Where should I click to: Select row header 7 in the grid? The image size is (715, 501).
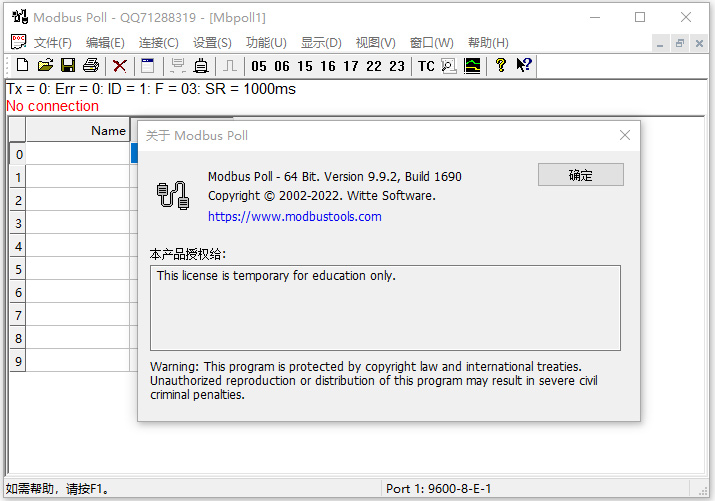tap(18, 315)
